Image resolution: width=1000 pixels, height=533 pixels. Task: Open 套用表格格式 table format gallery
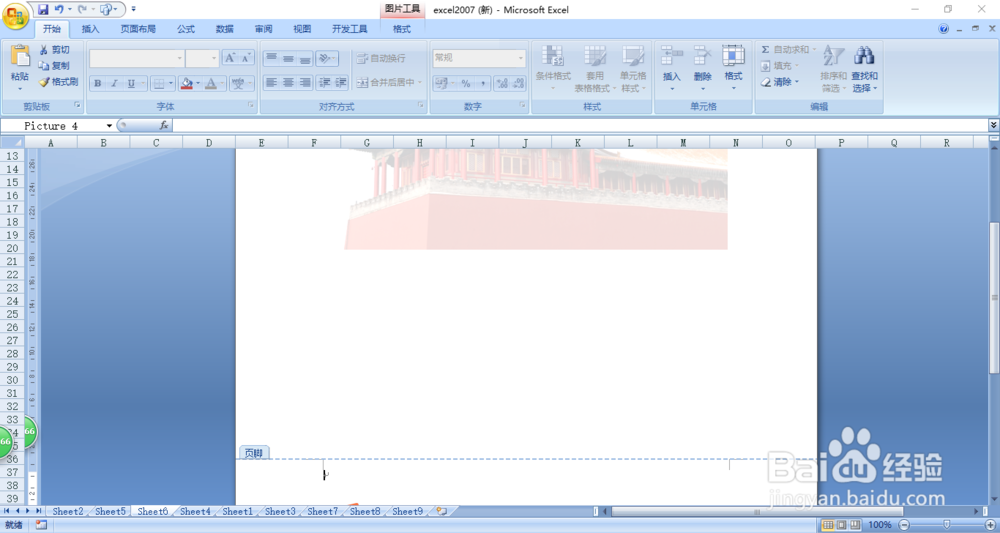click(595, 69)
